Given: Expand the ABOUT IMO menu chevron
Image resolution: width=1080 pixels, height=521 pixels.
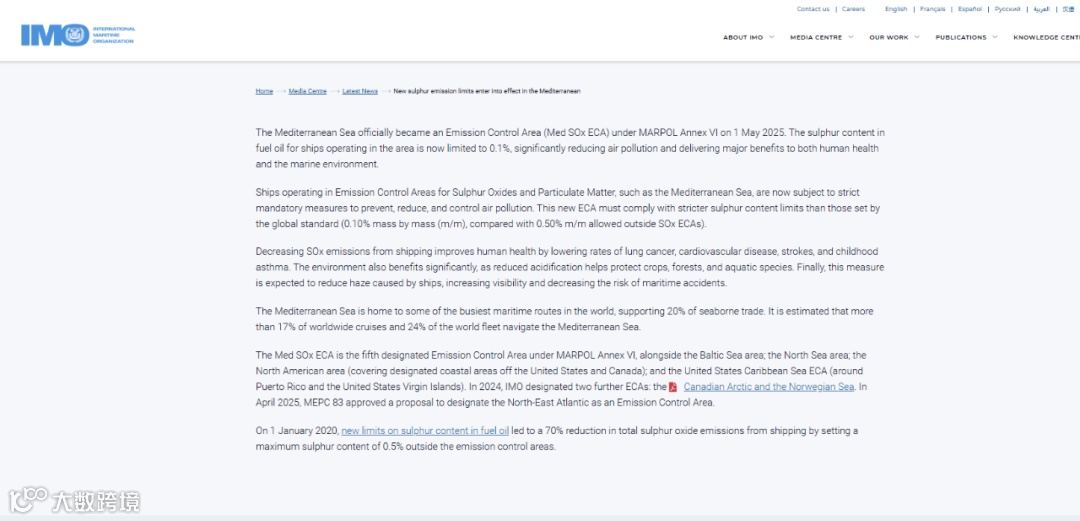Looking at the screenshot, I should tap(771, 37).
